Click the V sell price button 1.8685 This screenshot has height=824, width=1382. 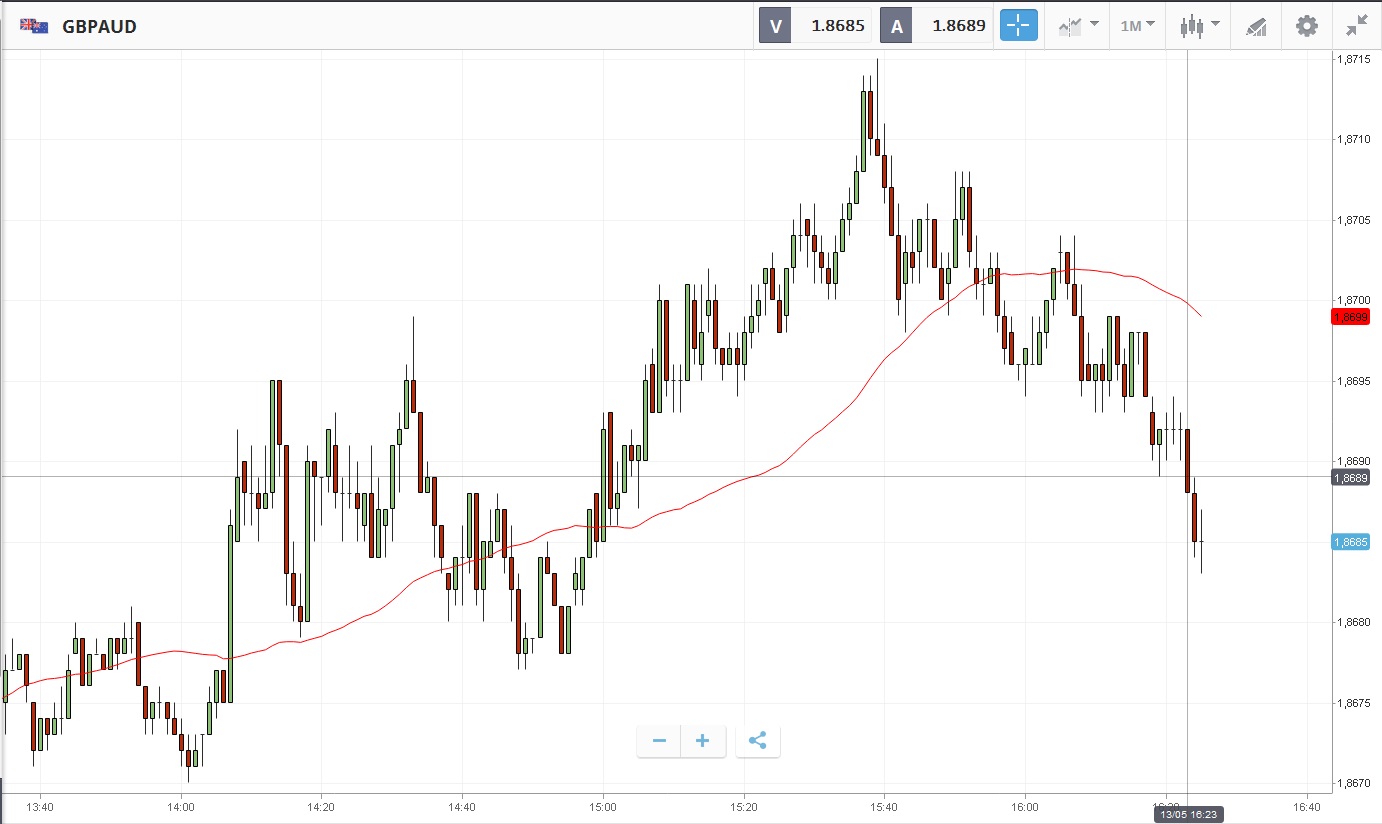pos(816,26)
